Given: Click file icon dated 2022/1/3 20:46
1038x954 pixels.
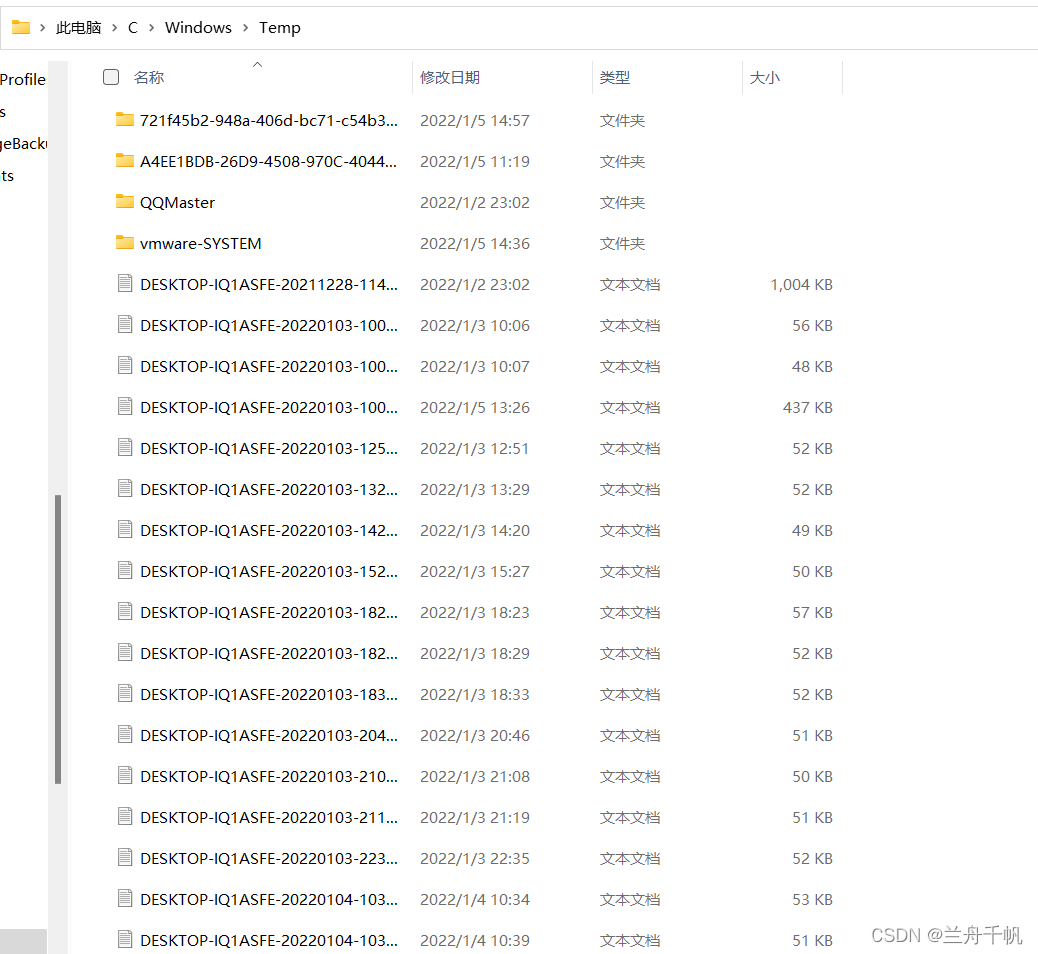Looking at the screenshot, I should [x=125, y=736].
